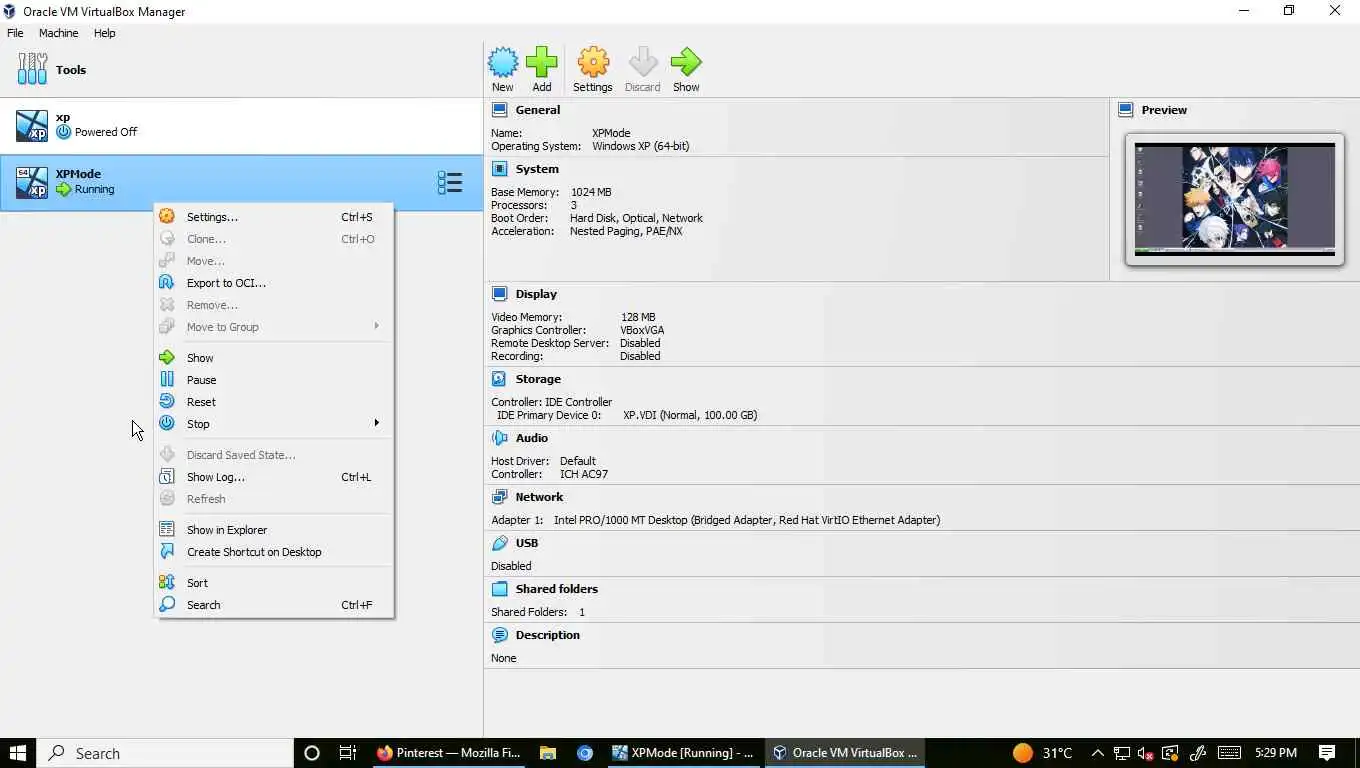This screenshot has height=768, width=1360.
Task: Click the Pause icon in context menu
Action: pos(167,380)
